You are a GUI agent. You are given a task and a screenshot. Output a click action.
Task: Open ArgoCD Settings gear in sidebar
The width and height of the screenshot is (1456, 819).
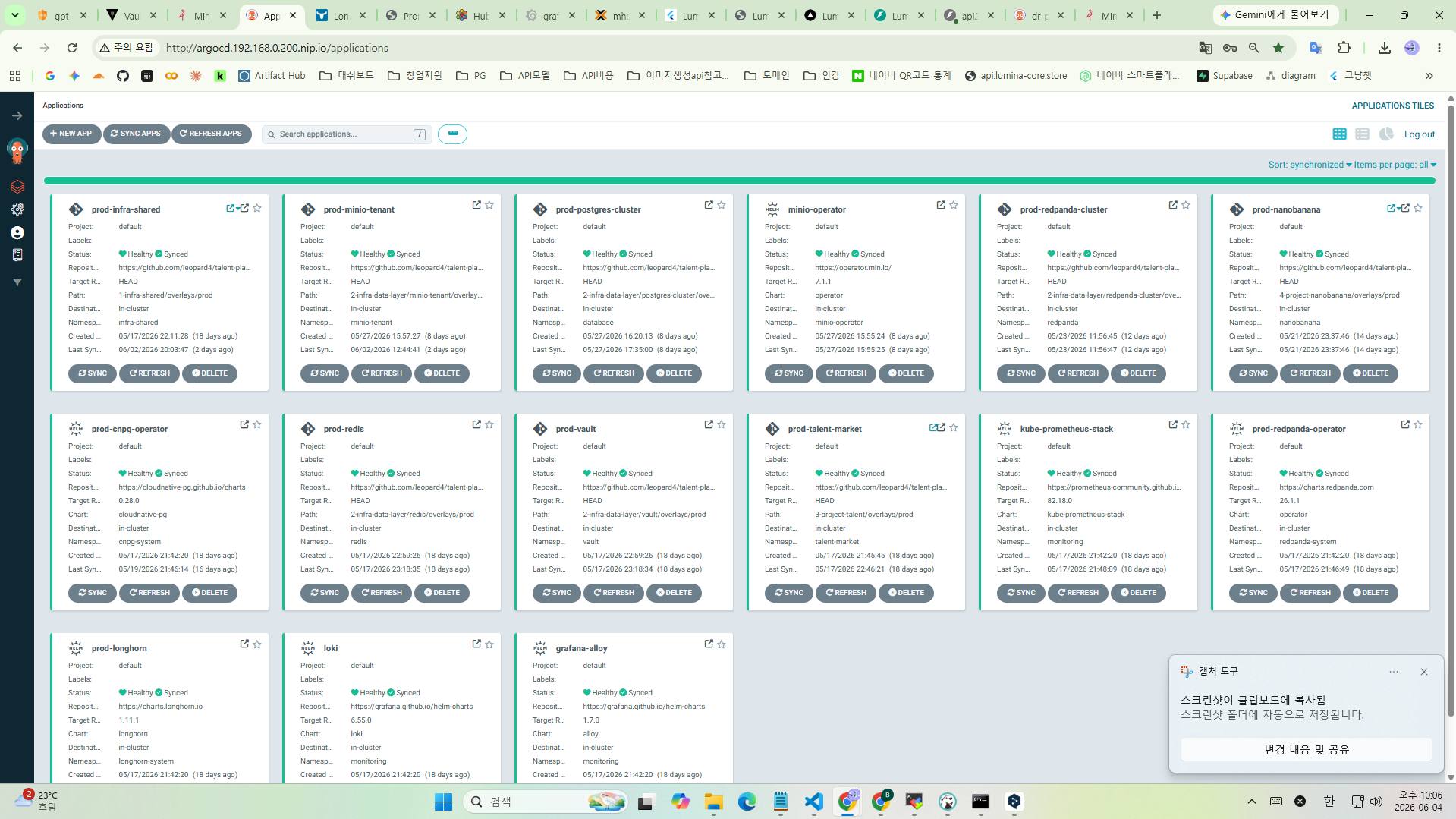tap(17, 209)
